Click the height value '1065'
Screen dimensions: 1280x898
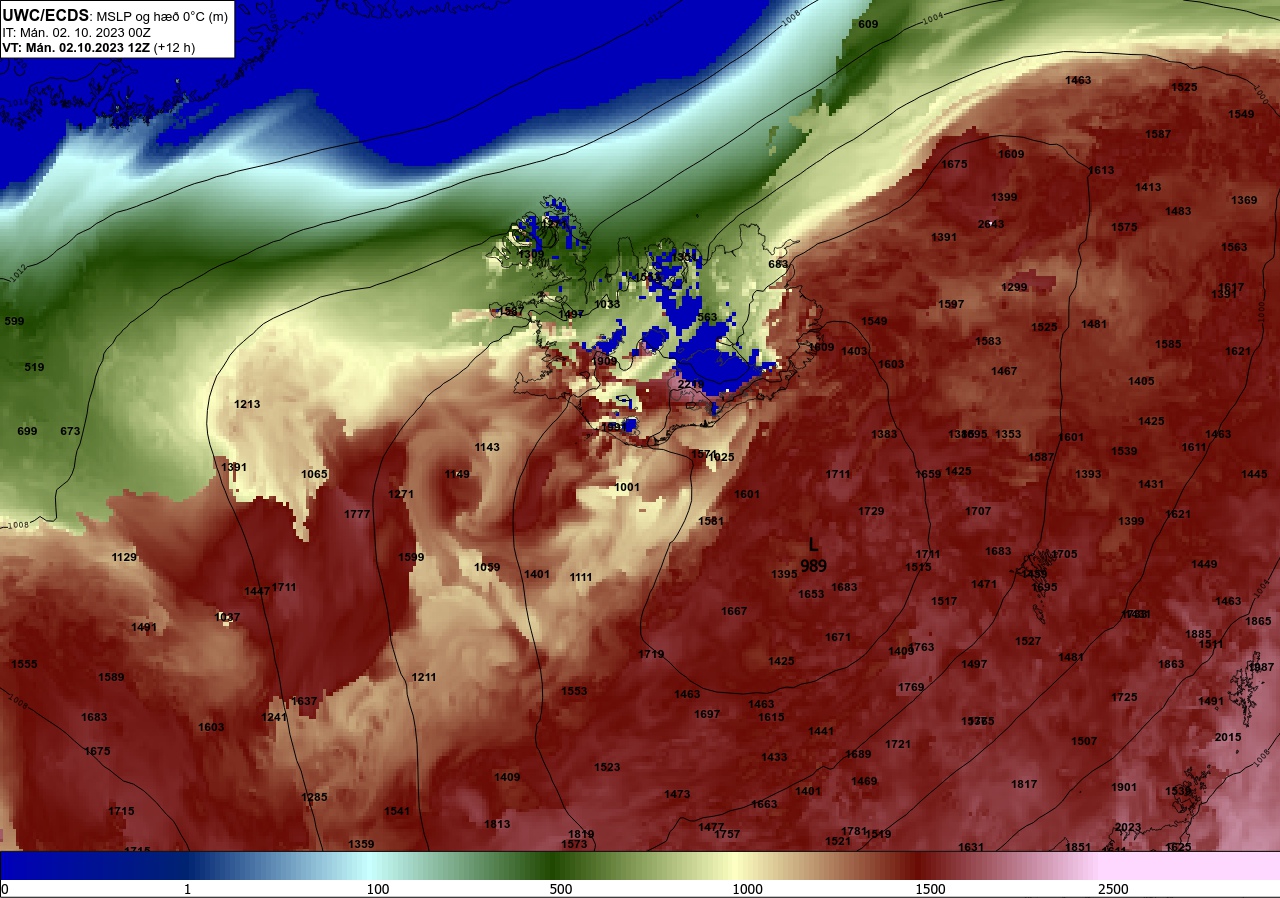tap(314, 474)
